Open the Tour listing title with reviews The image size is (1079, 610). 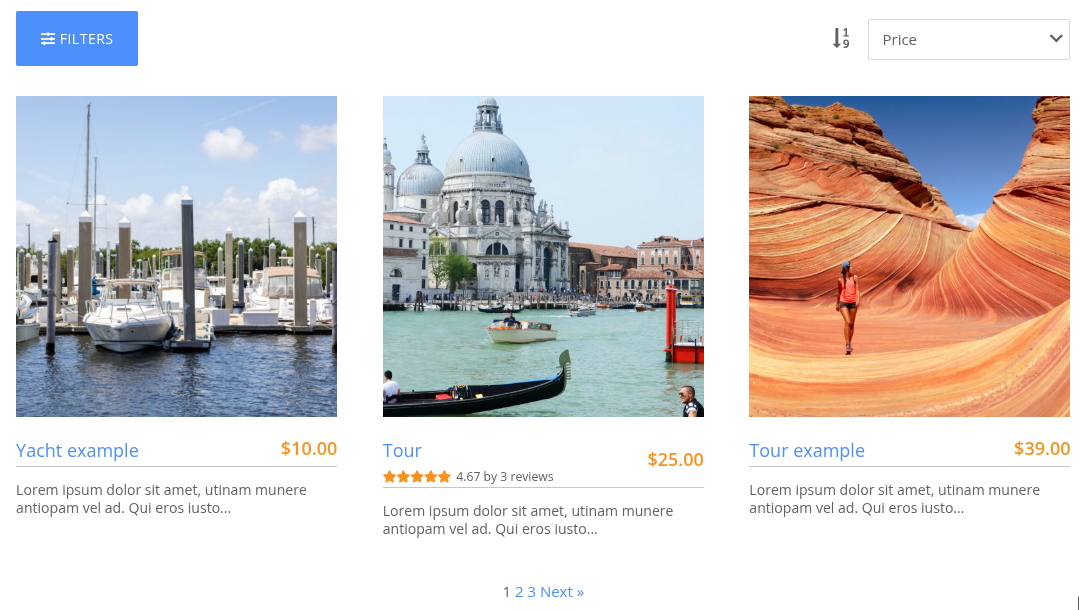pos(402,450)
